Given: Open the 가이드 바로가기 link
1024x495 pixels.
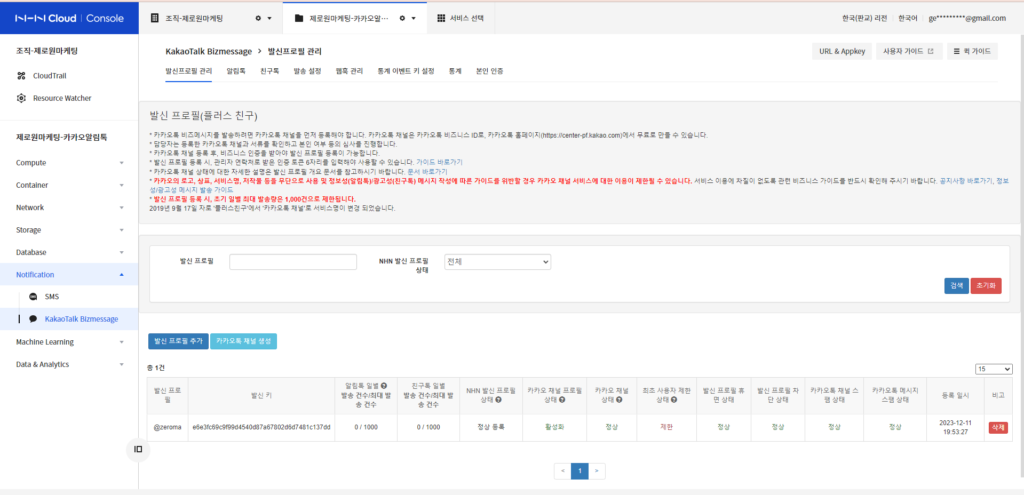Looking at the screenshot, I should 439,161.
